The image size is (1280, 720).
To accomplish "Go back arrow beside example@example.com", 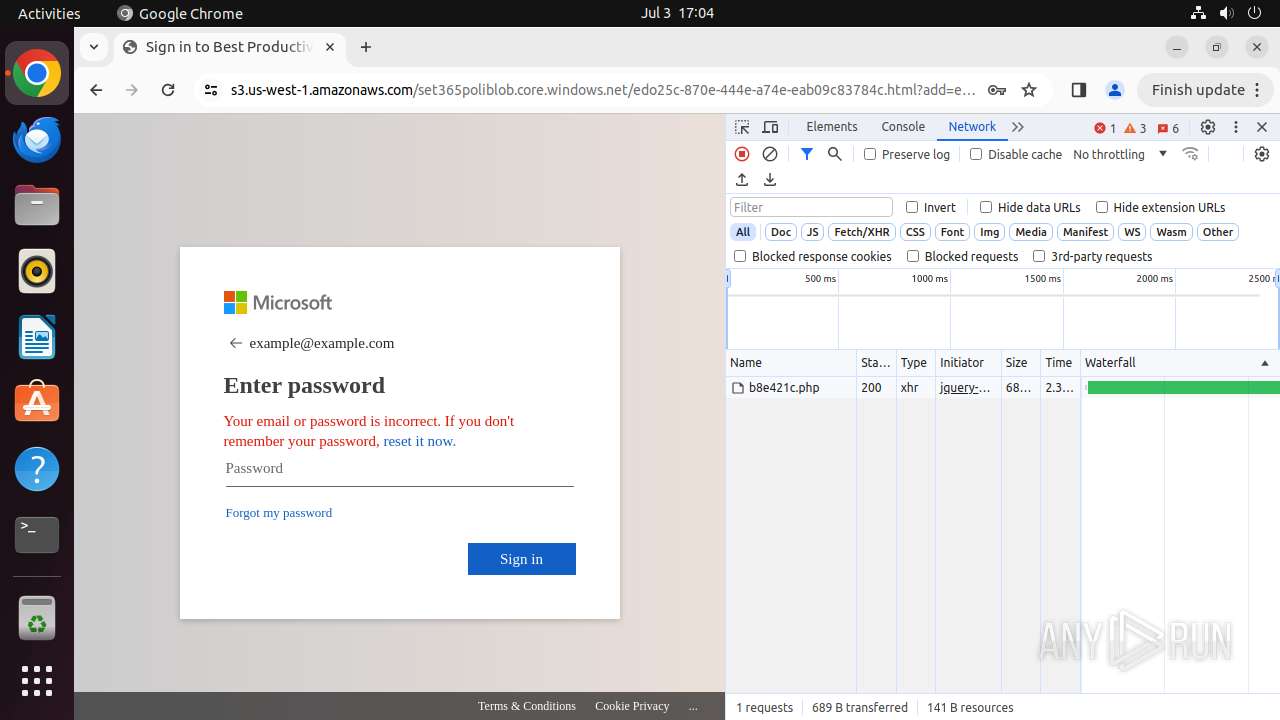I will pos(236,343).
